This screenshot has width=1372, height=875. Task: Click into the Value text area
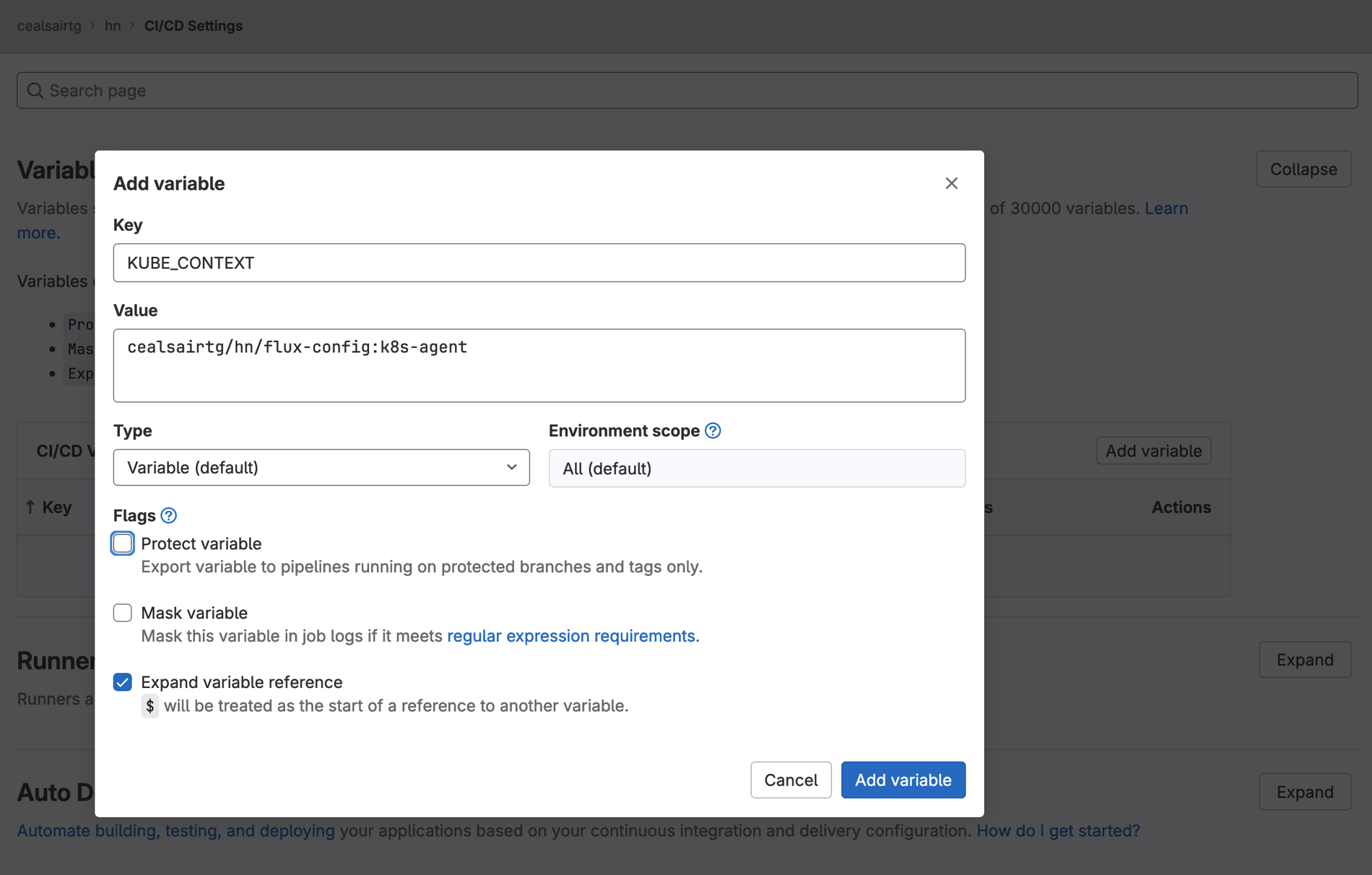pos(539,365)
